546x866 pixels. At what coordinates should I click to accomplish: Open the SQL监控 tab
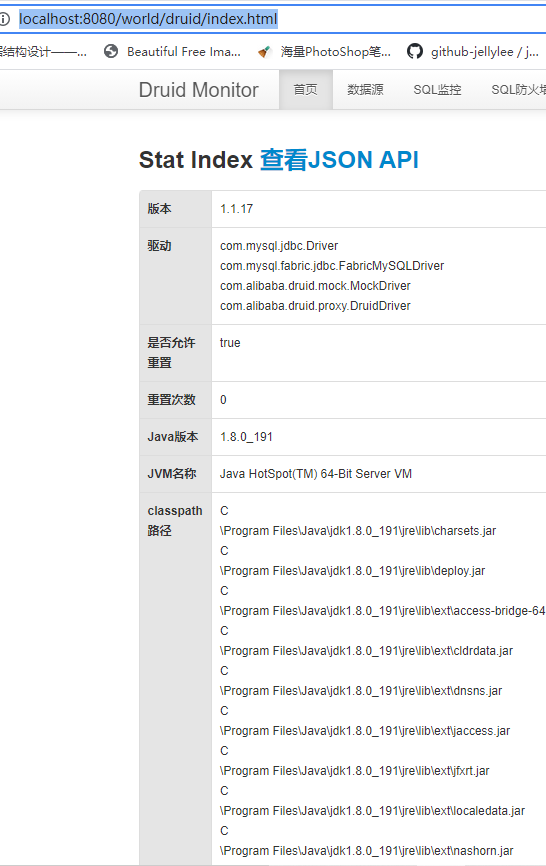[x=437, y=89]
